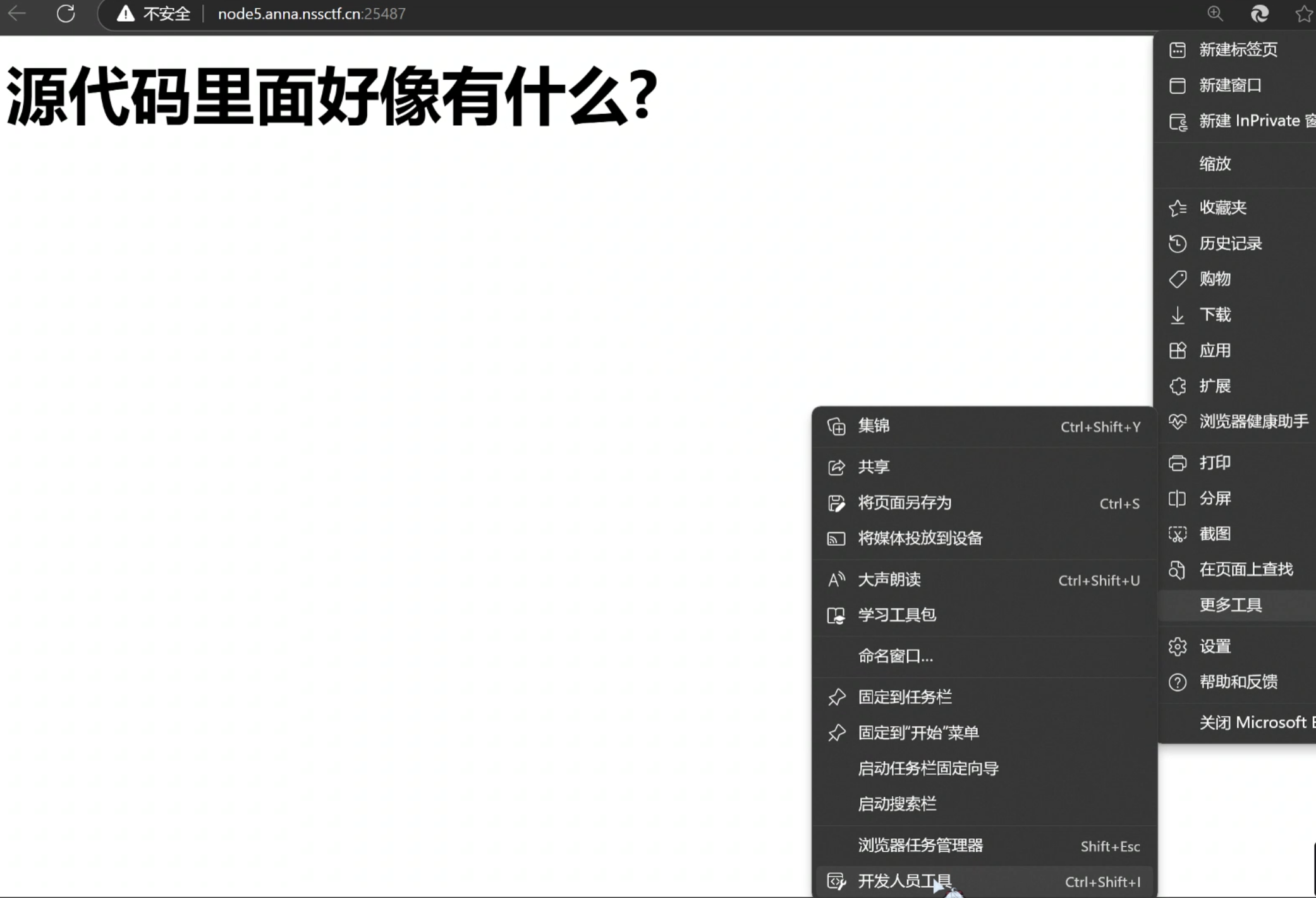This screenshot has width=1316, height=898.
Task: Open 新建标签页 from the main menu
Action: click(1236, 49)
